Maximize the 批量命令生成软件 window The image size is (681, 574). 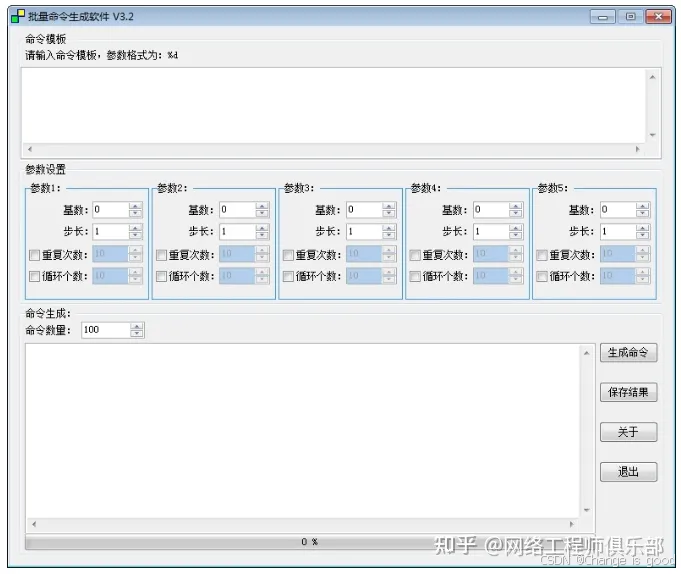click(x=631, y=17)
